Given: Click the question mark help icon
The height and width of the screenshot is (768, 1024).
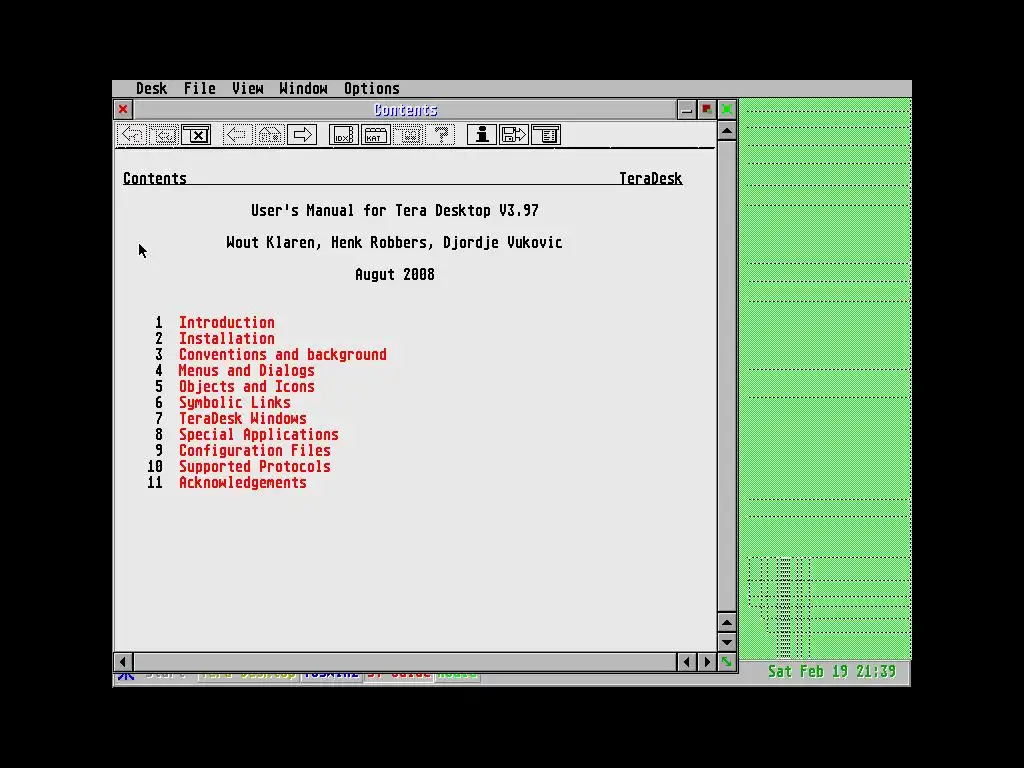Looking at the screenshot, I should [x=441, y=135].
